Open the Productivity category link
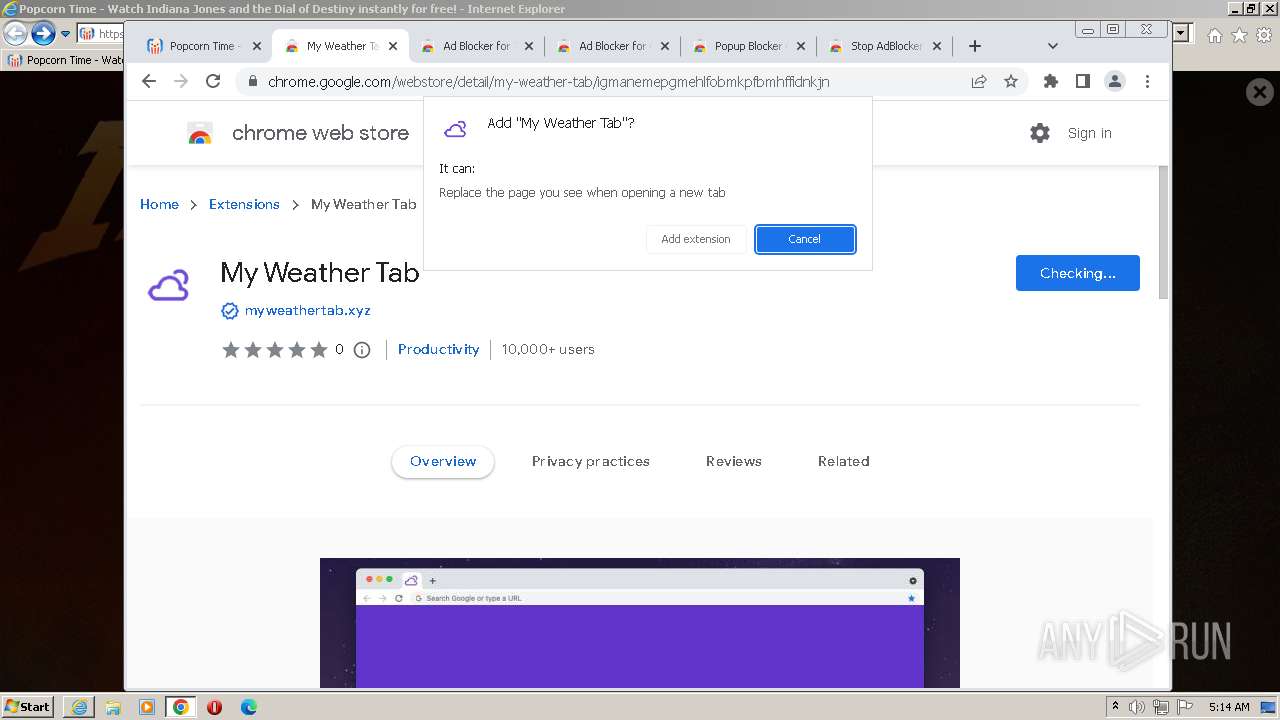The width and height of the screenshot is (1280, 720). pyautogui.click(x=438, y=349)
